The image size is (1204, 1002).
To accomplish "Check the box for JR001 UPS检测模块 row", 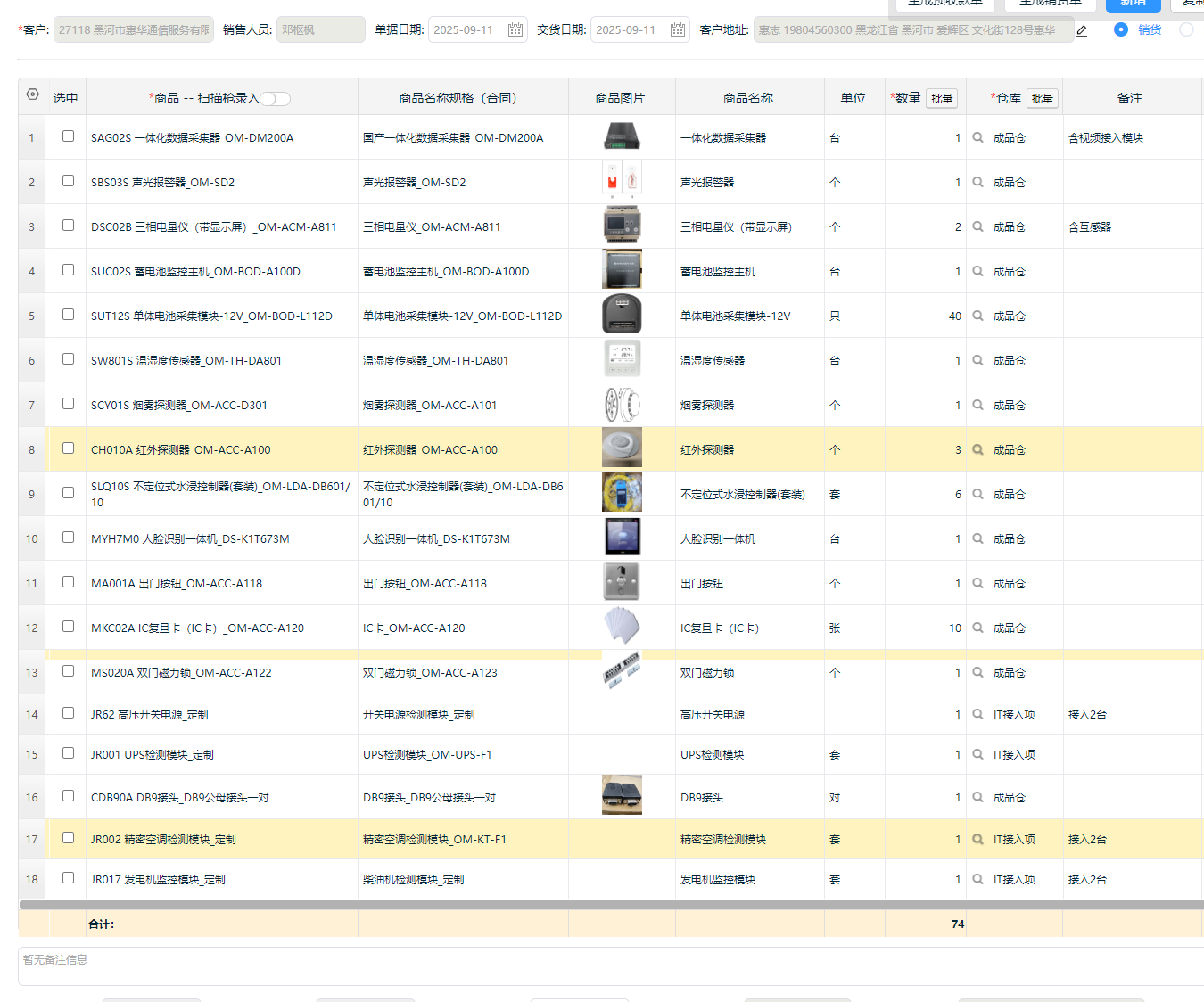I will tap(68, 753).
